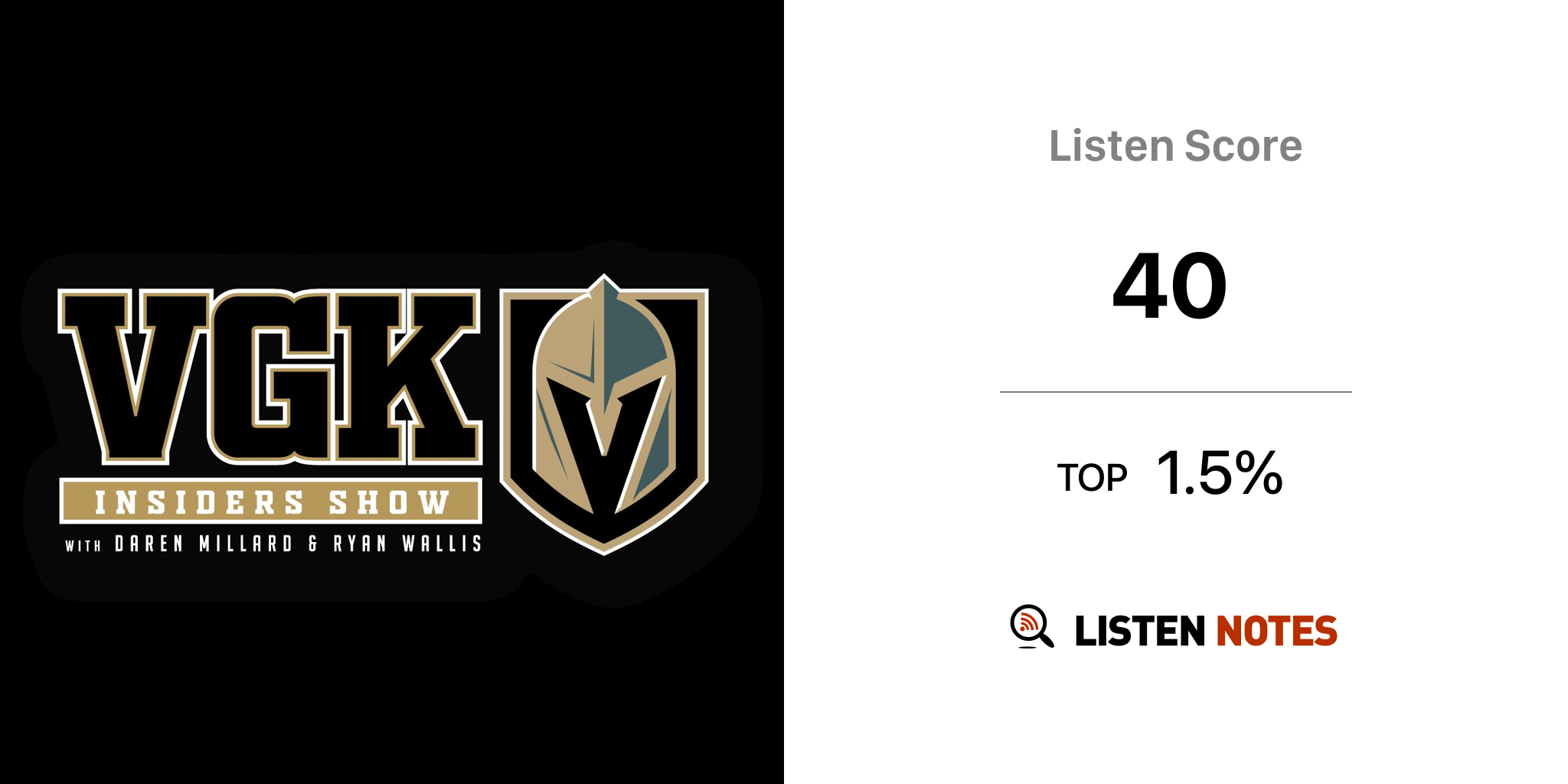Select the large VGK wordmark
This screenshot has height=784, width=1568.
[269, 377]
